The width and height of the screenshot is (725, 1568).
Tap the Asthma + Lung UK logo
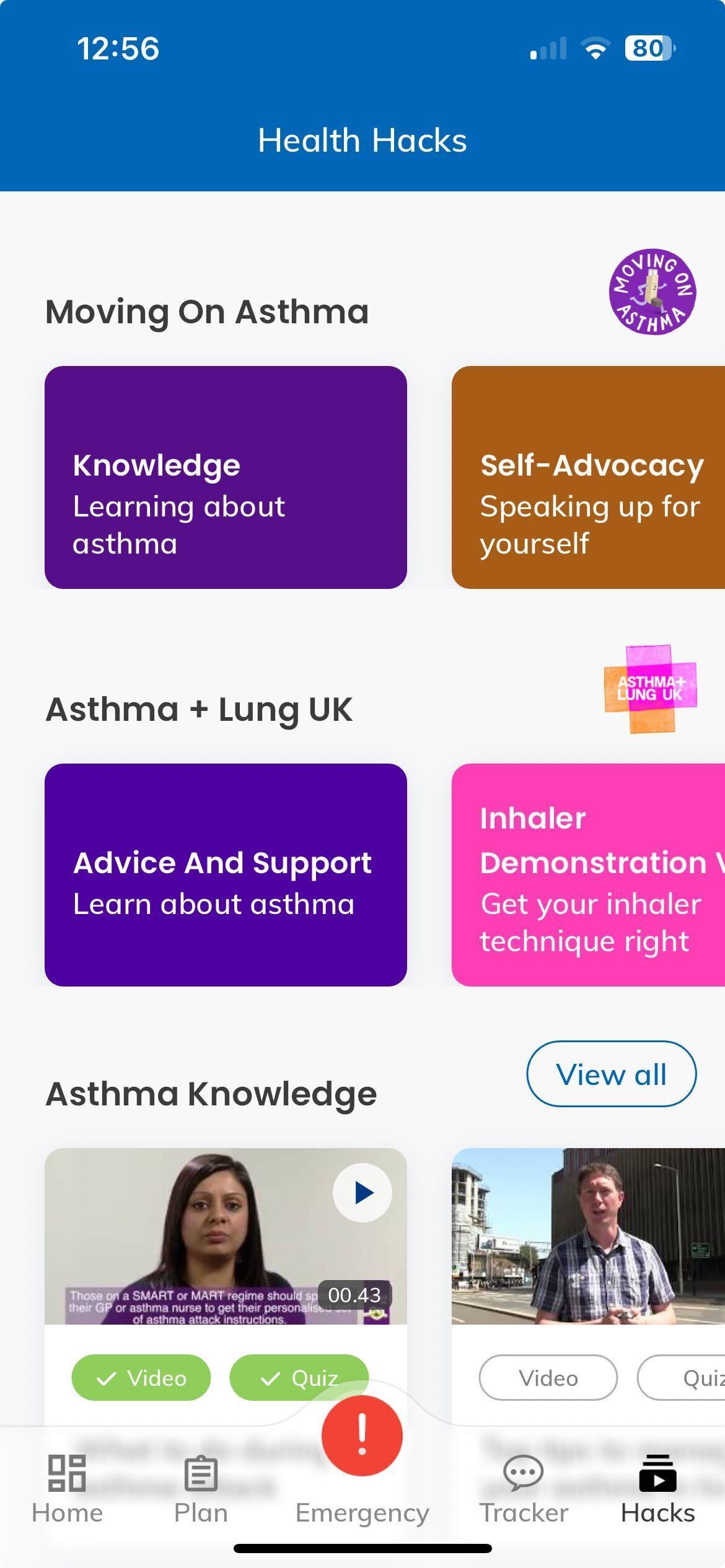point(651,689)
